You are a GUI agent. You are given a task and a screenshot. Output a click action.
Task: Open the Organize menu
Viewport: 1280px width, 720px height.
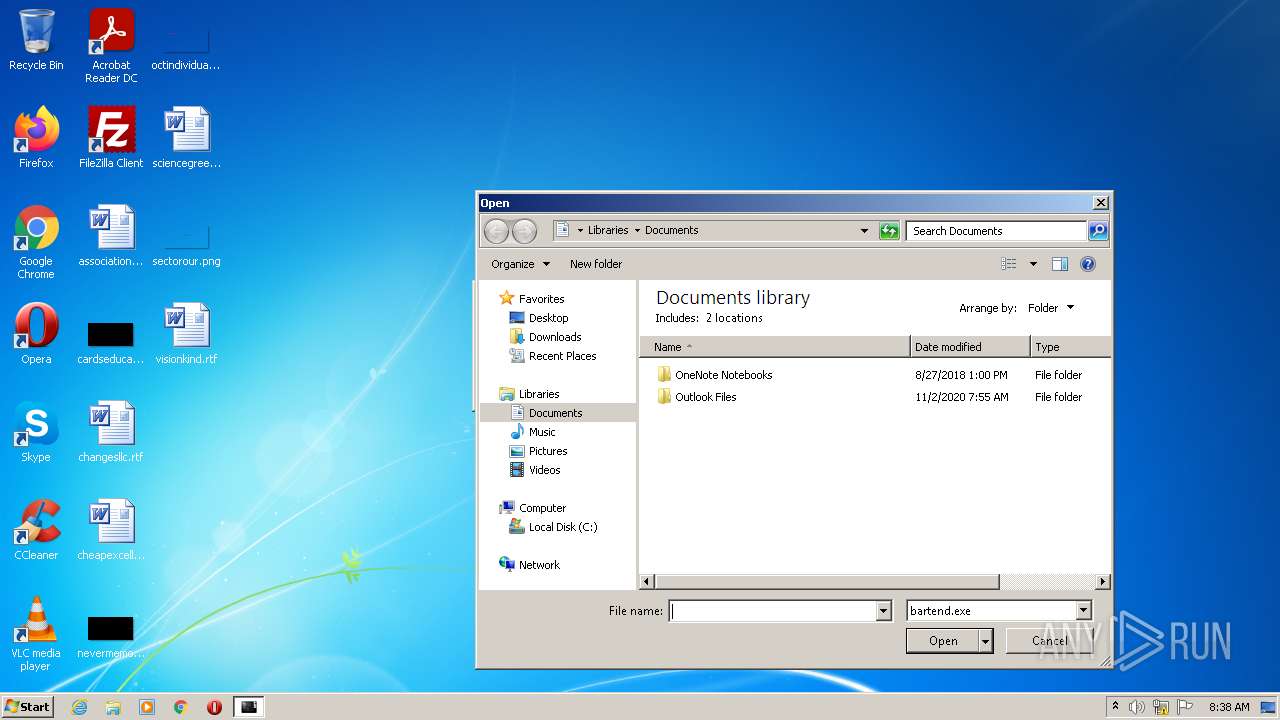coord(520,264)
